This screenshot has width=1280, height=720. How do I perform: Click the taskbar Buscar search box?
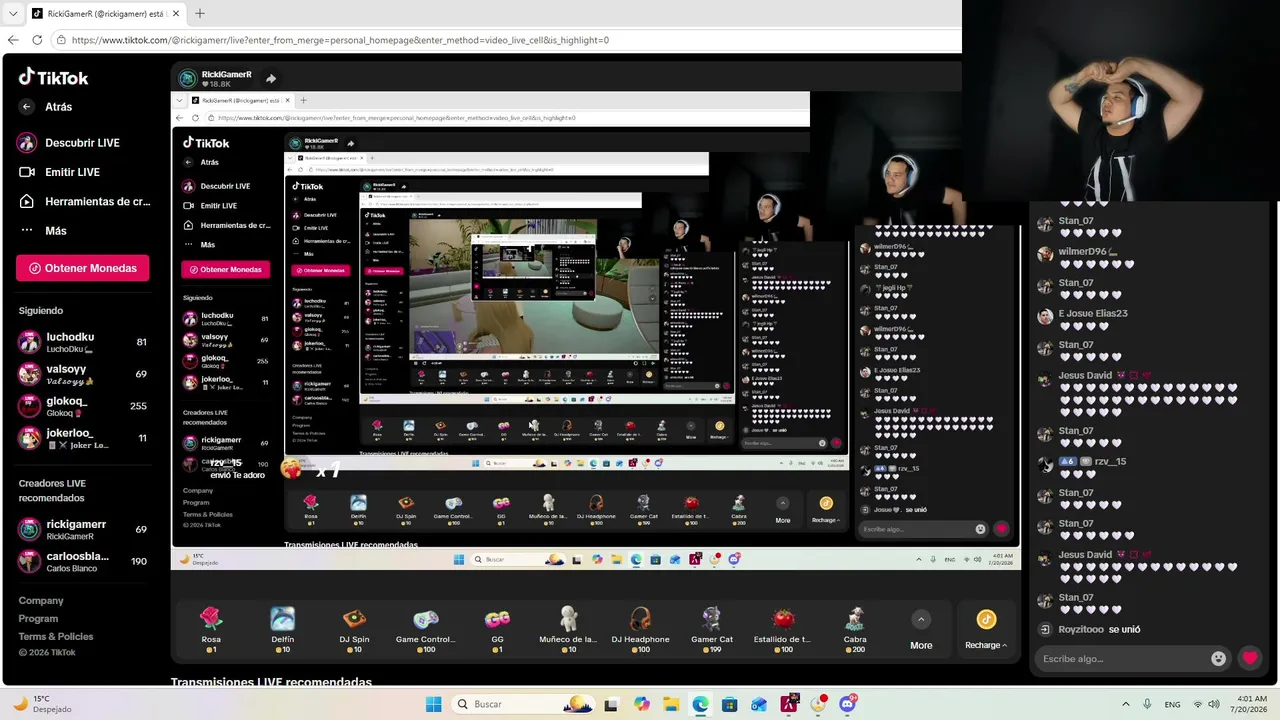coord(522,704)
